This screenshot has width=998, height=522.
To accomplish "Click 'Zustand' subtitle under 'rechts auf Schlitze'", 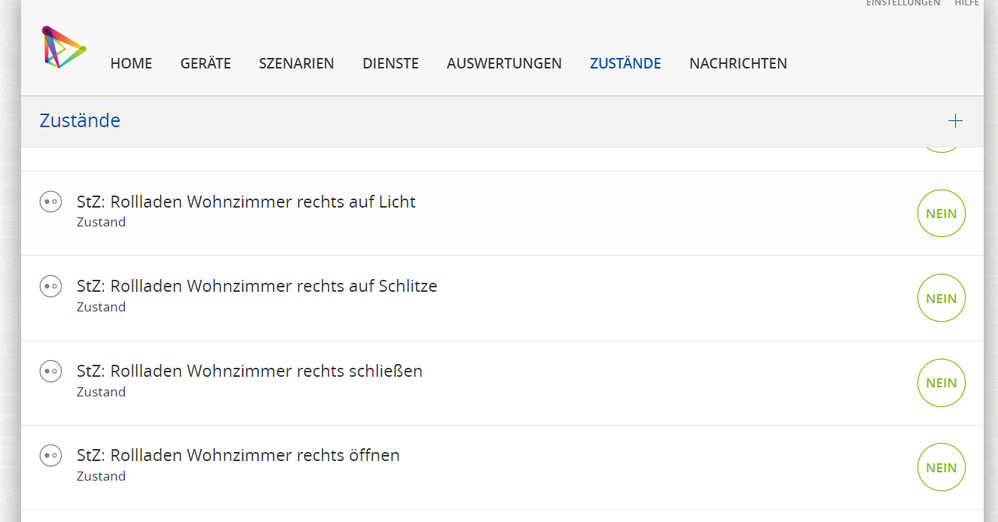I will [x=101, y=307].
